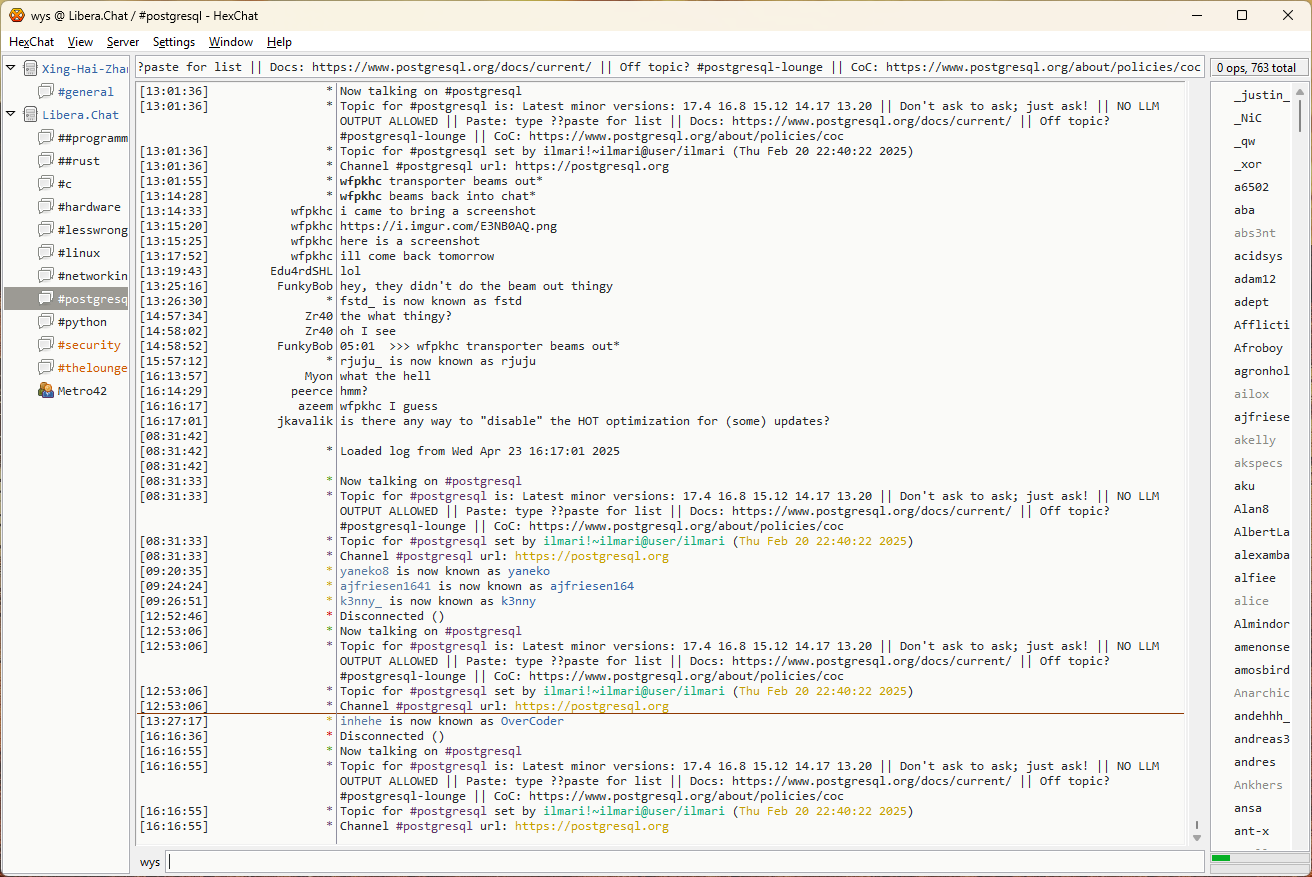
Task: Collapse the Xing-Hai-Zhai server tree
Action: click(11, 69)
